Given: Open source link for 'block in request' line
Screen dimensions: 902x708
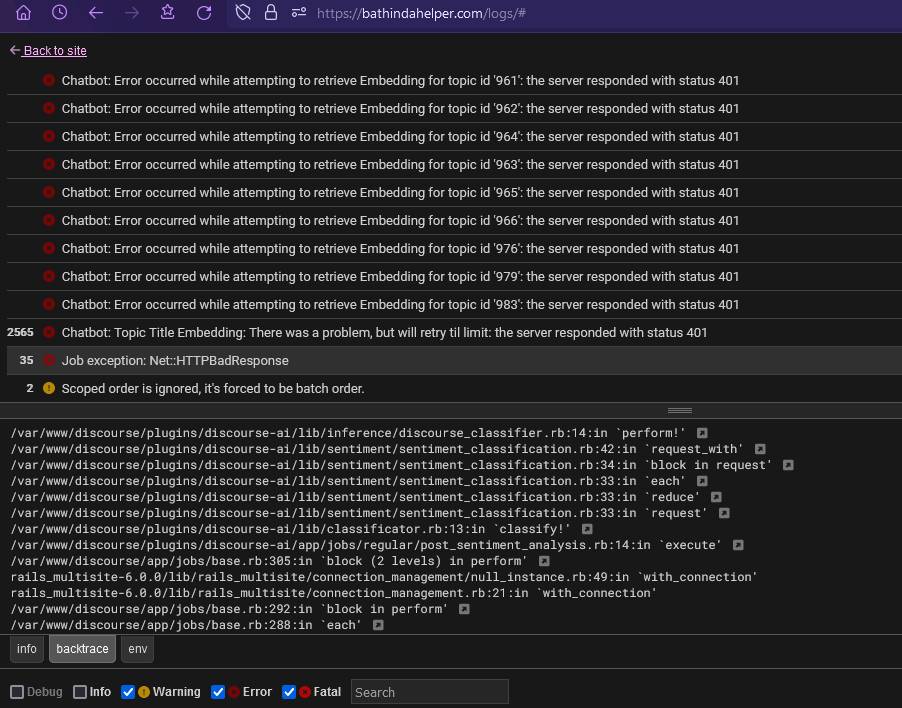Looking at the screenshot, I should (x=788, y=465).
